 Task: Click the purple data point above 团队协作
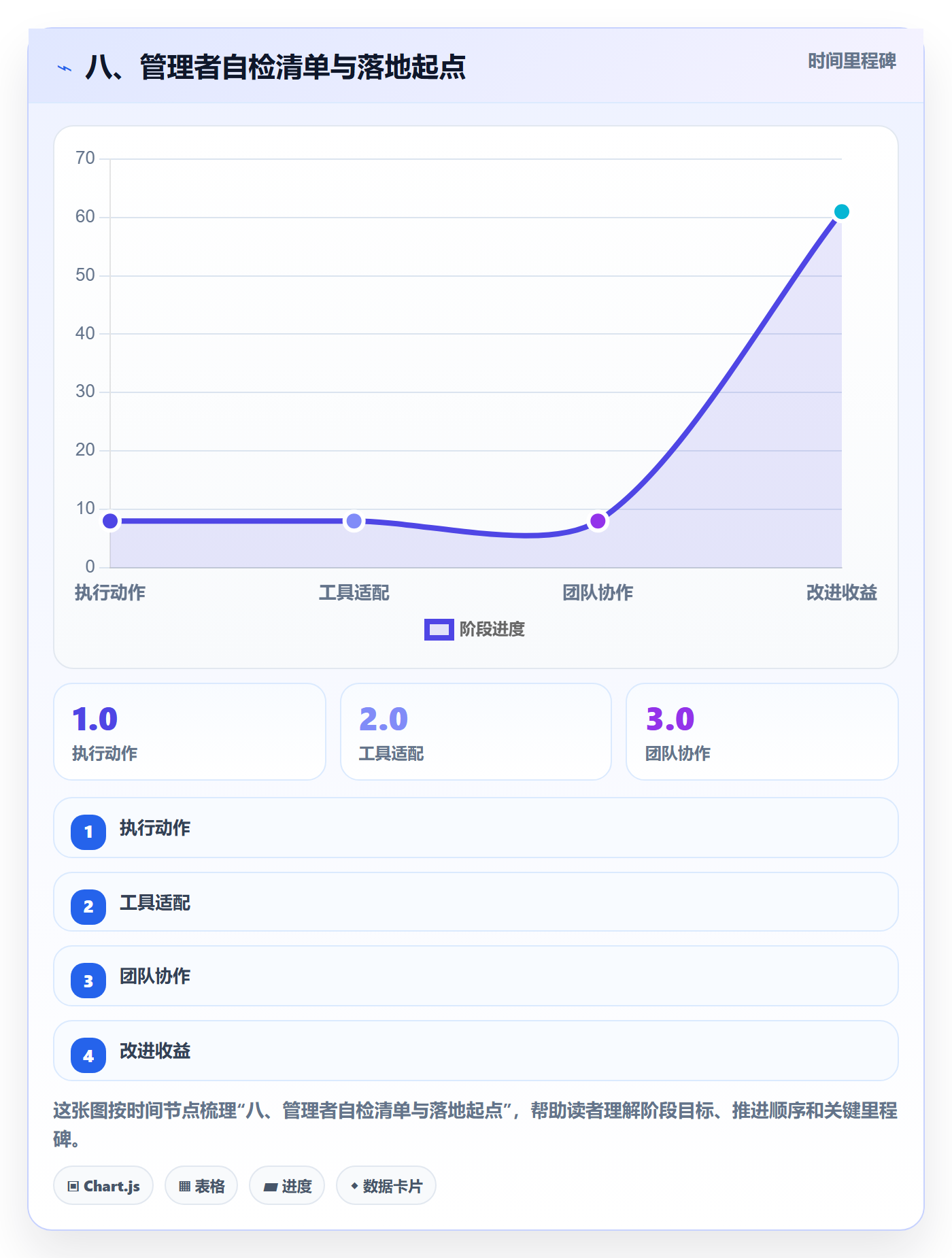pos(598,521)
